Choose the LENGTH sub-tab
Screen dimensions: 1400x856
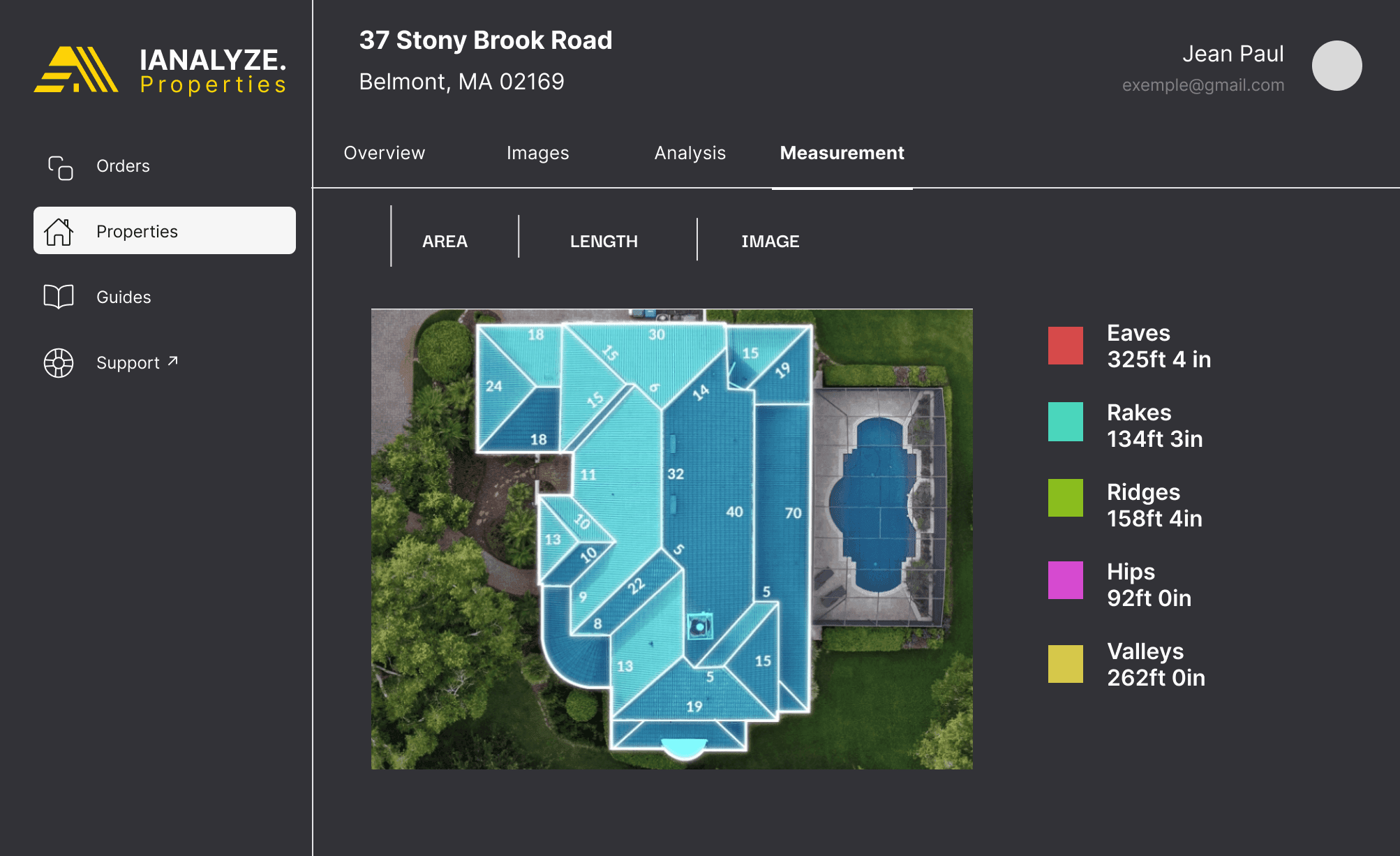604,242
